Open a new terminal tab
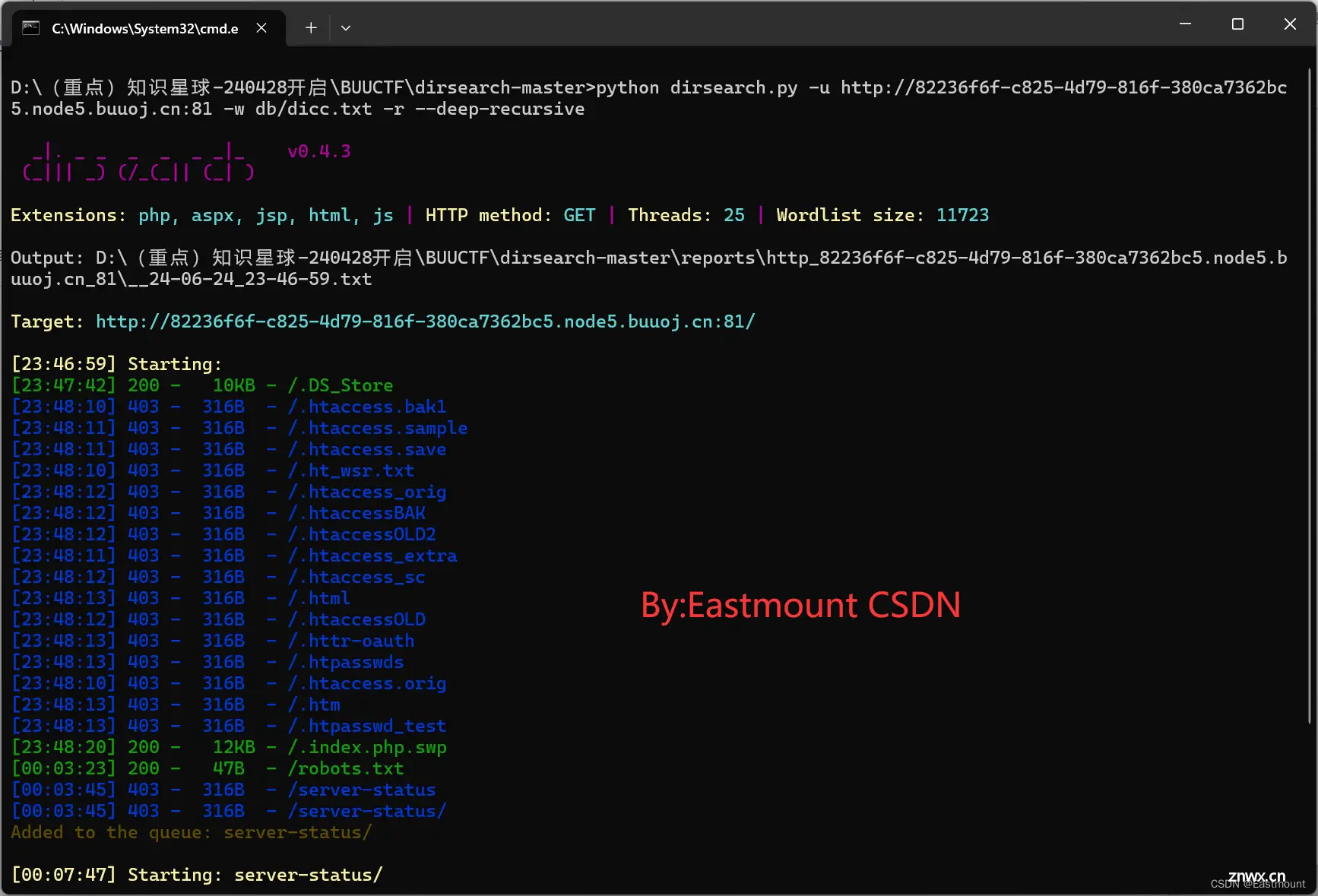1318x896 pixels. click(x=311, y=28)
